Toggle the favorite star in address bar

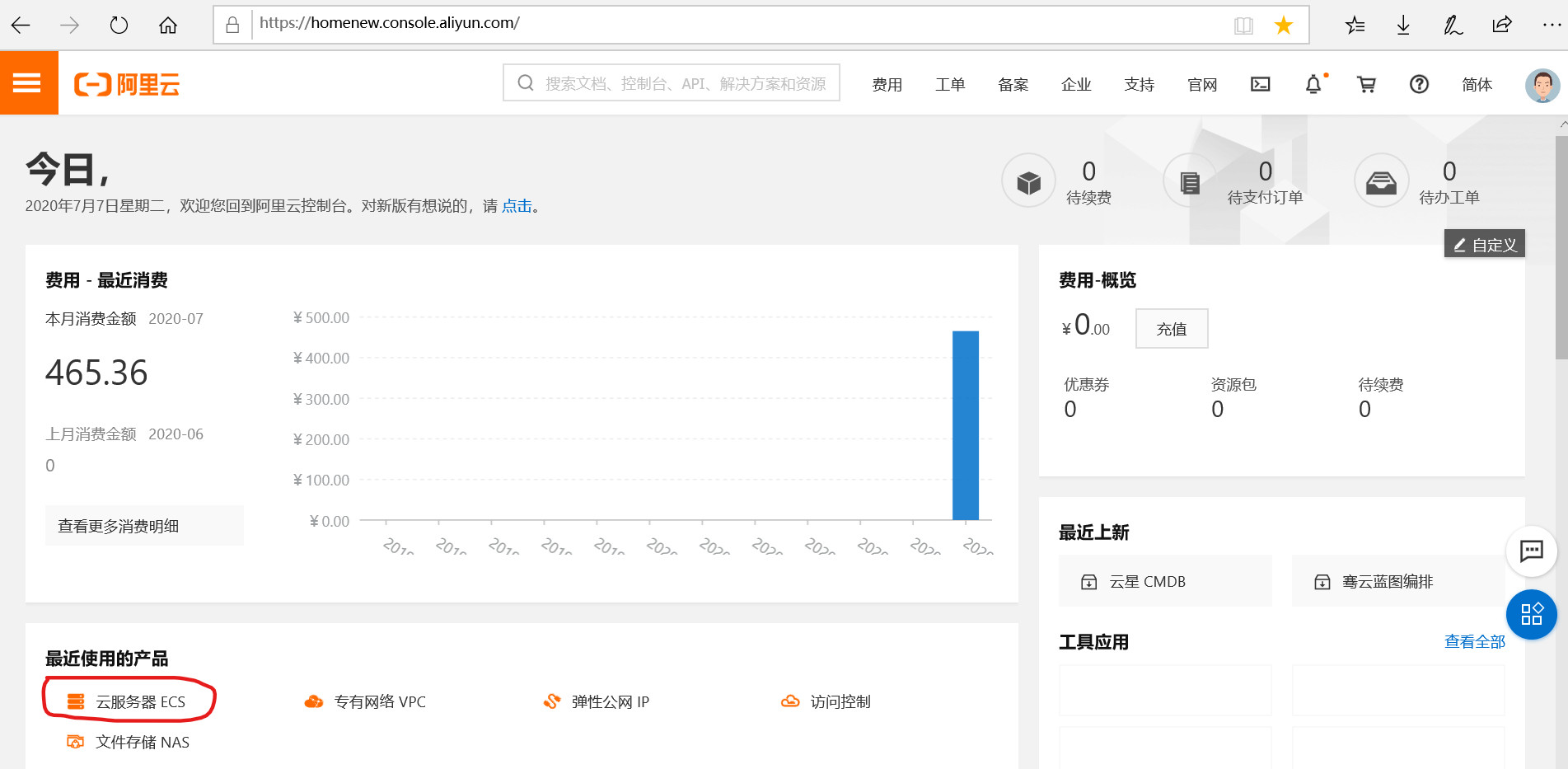pos(1283,26)
